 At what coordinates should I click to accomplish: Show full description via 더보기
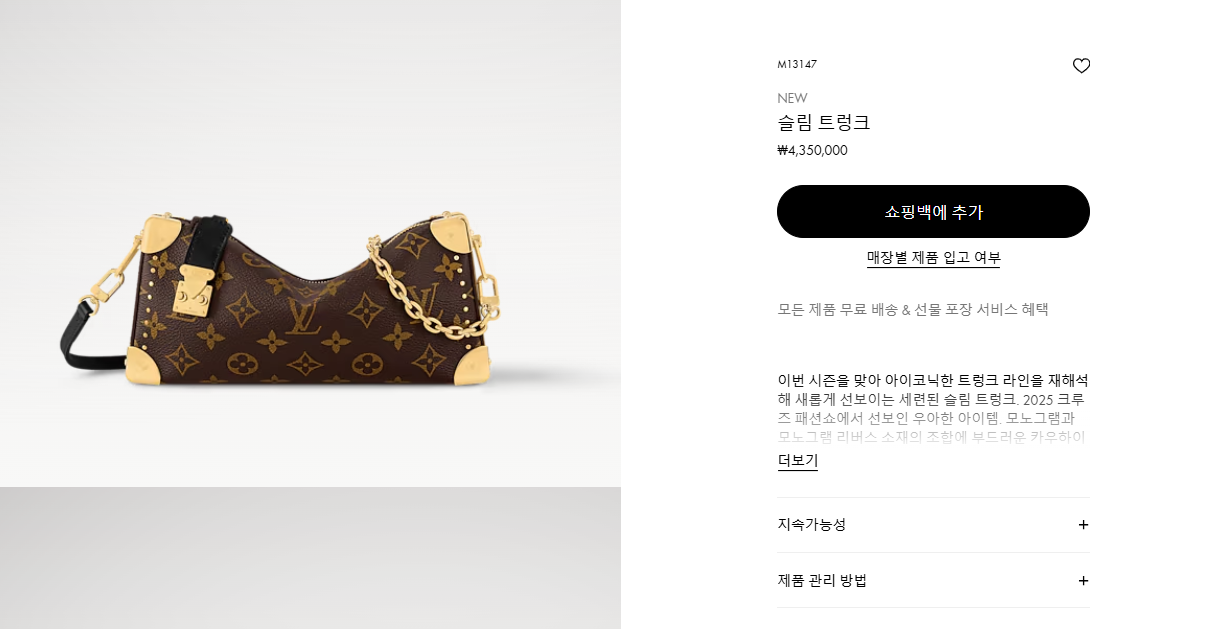[797, 461]
